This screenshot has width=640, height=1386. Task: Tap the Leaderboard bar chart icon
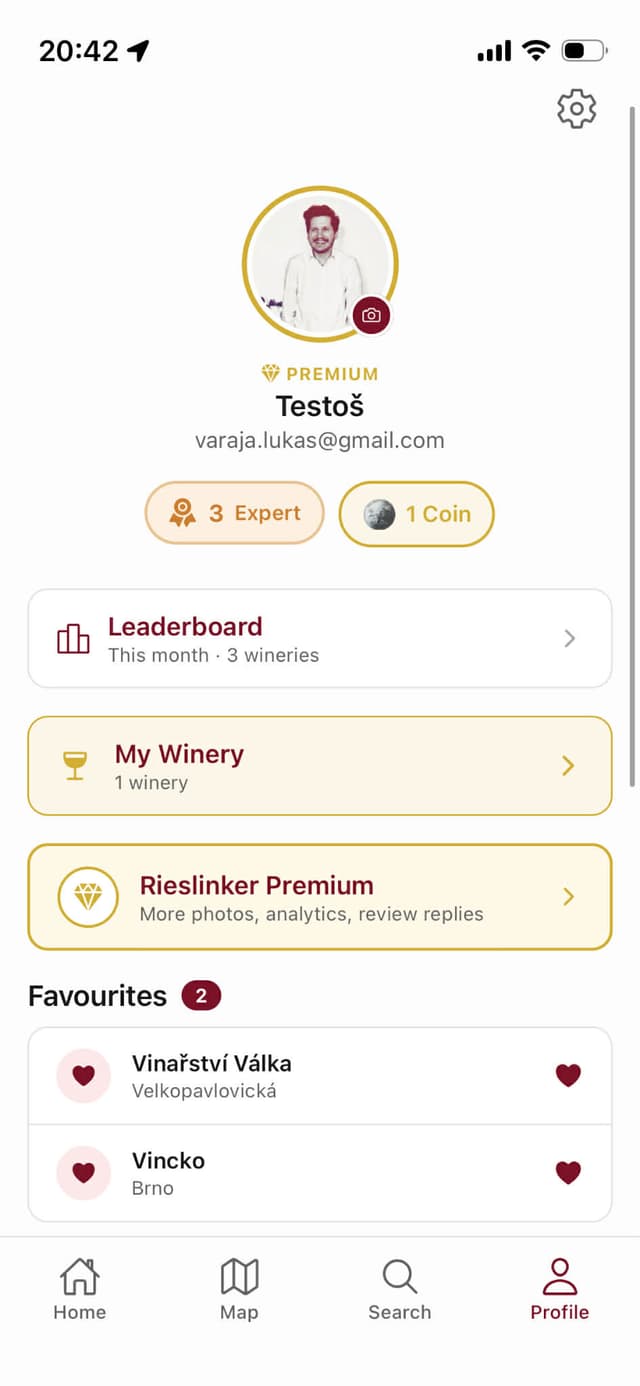[73, 639]
